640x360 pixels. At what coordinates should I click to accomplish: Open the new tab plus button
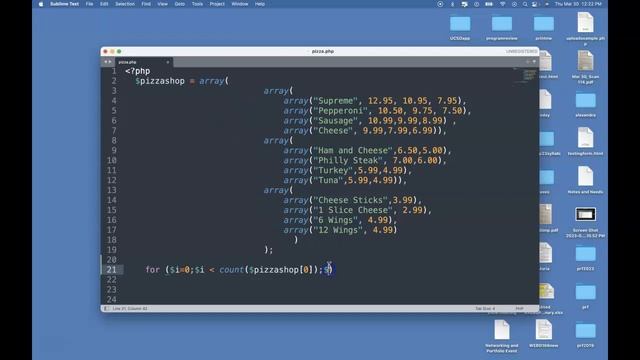(x=528, y=62)
